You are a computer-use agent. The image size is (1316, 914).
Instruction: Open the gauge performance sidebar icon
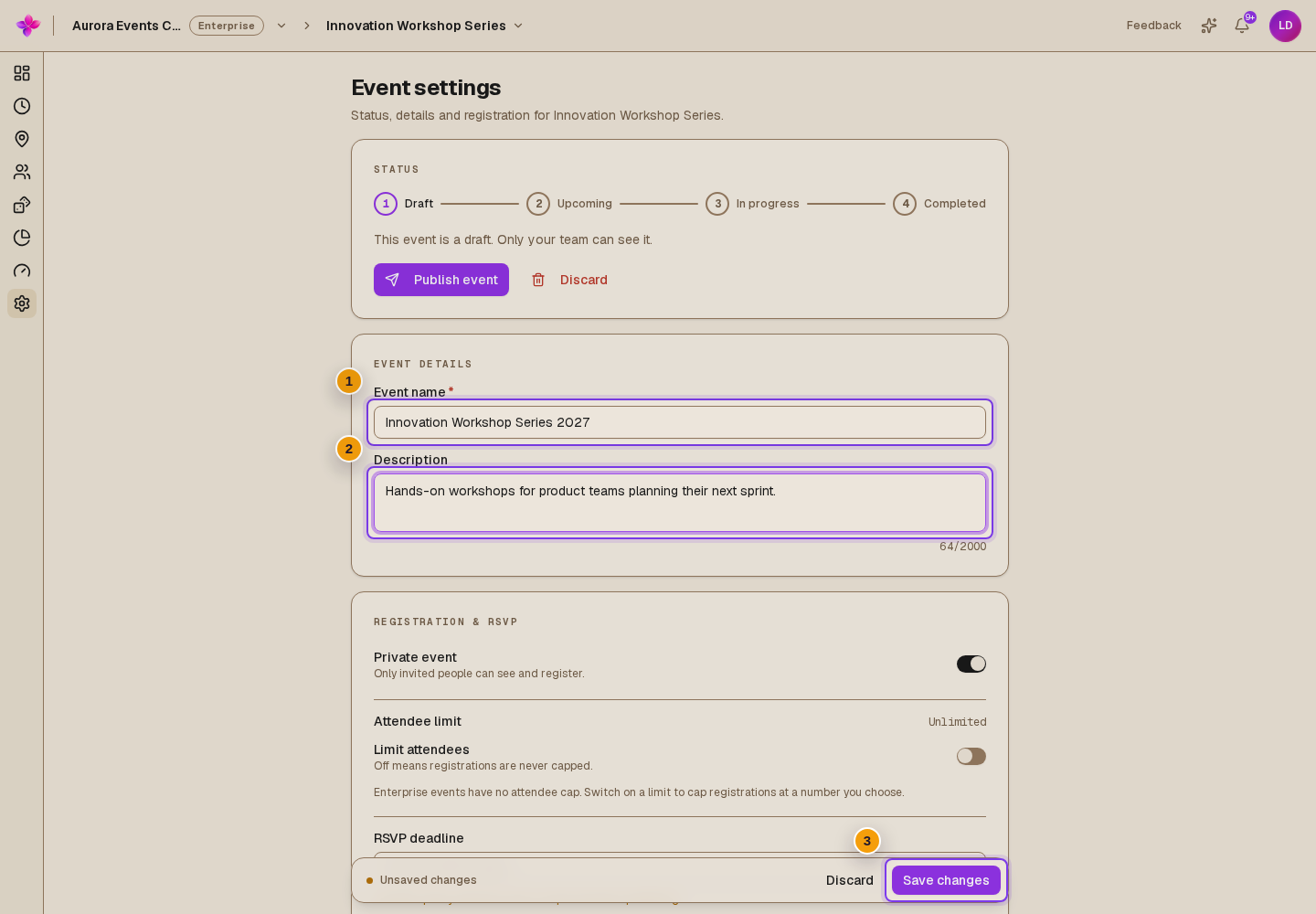22,271
